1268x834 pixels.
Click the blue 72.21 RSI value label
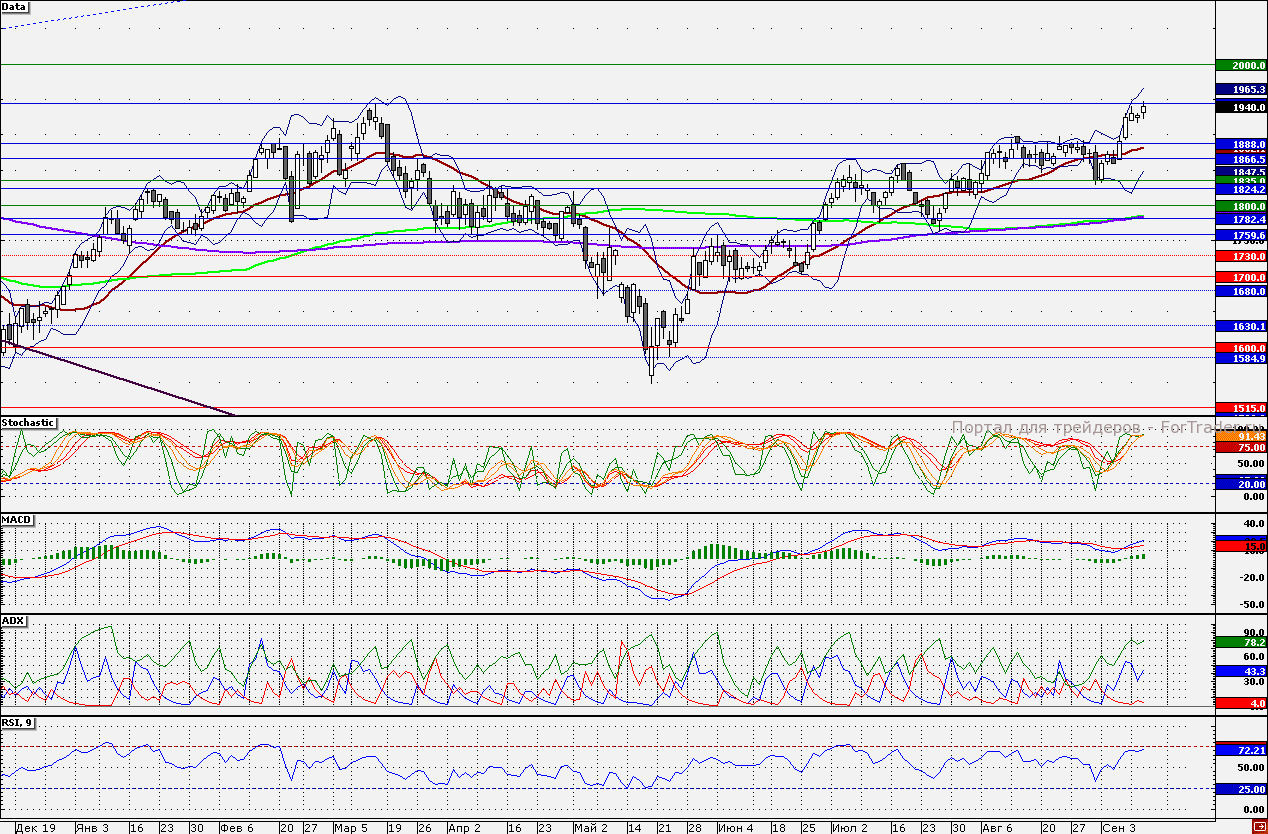1241,749
